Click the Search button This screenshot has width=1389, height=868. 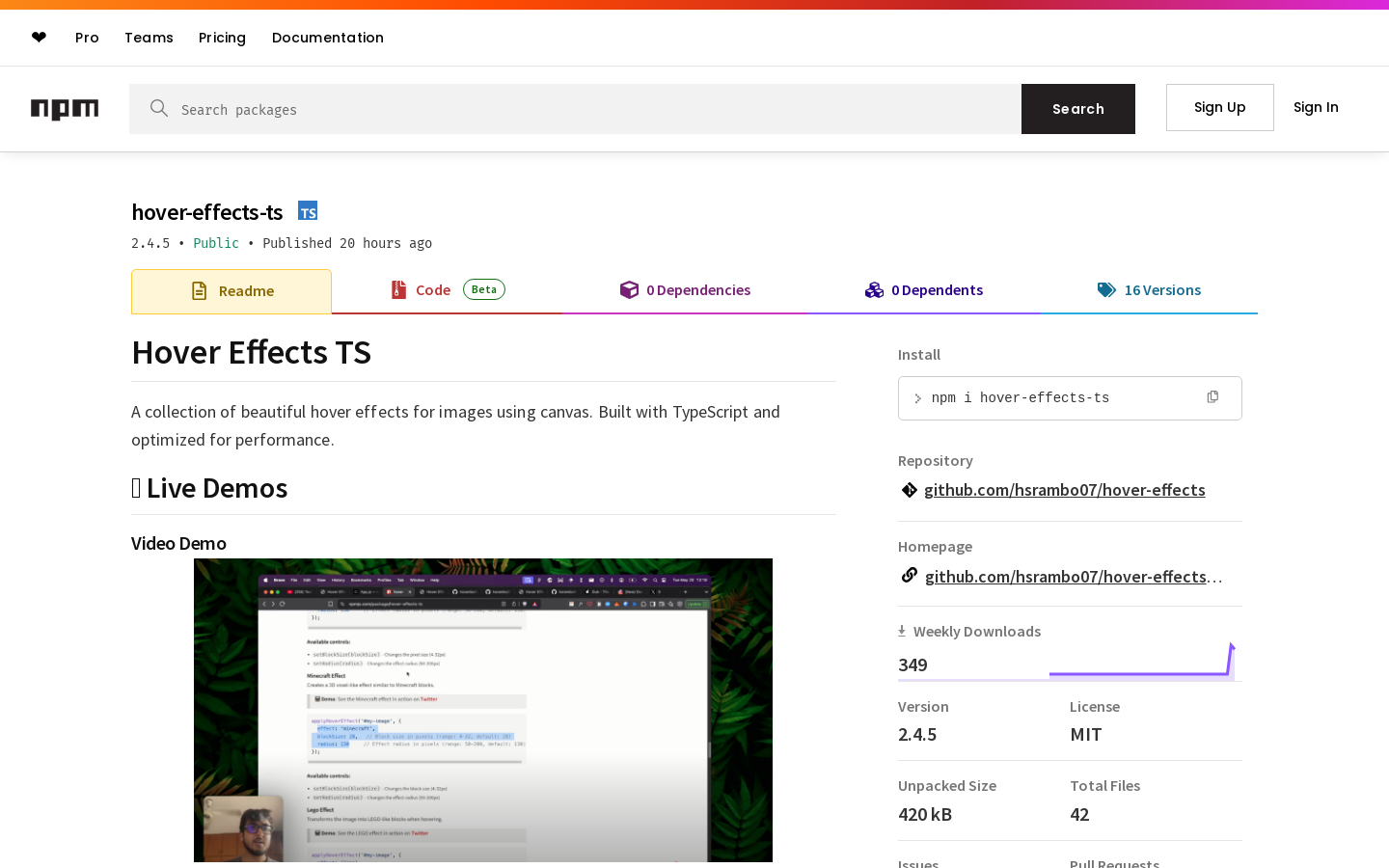pos(1078,109)
